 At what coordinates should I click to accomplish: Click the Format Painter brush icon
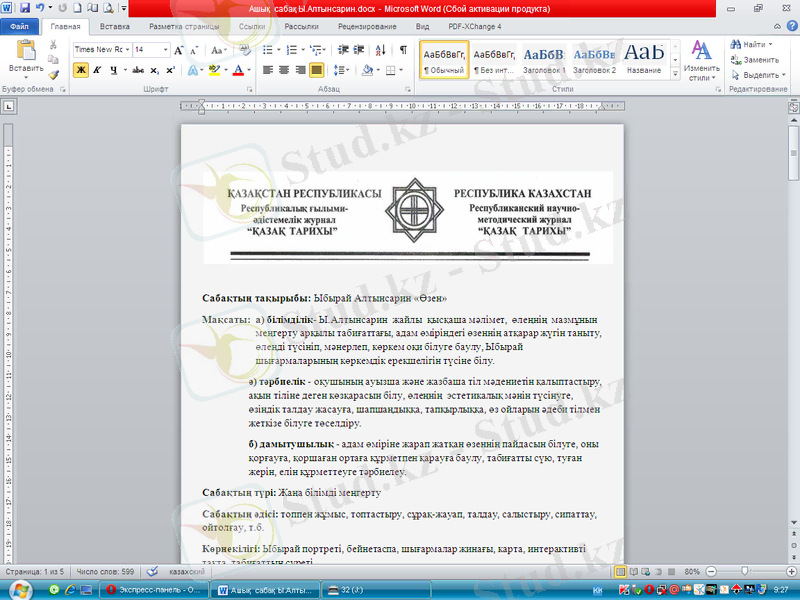tap(53, 74)
